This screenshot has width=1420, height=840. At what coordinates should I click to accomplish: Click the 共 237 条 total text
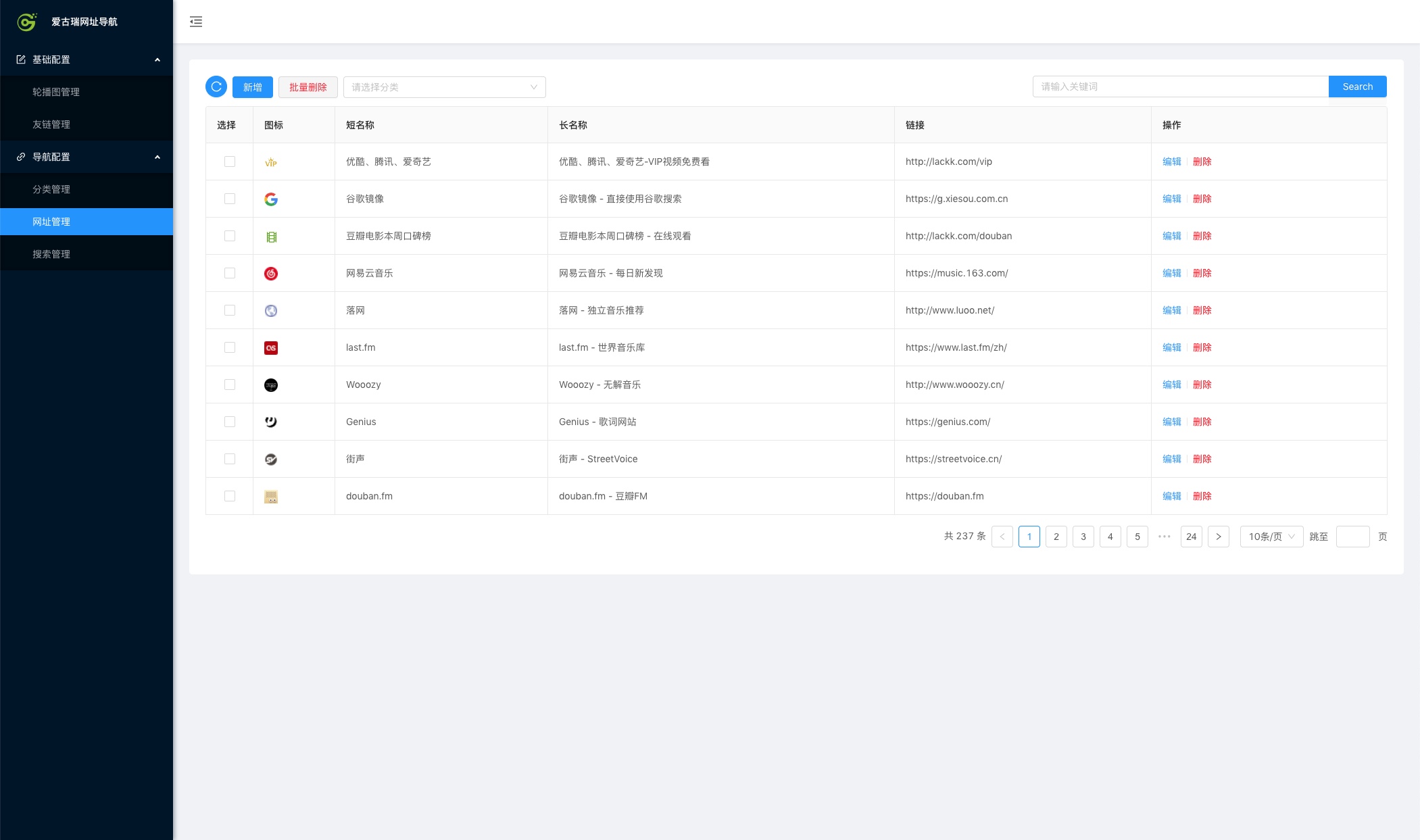point(964,536)
